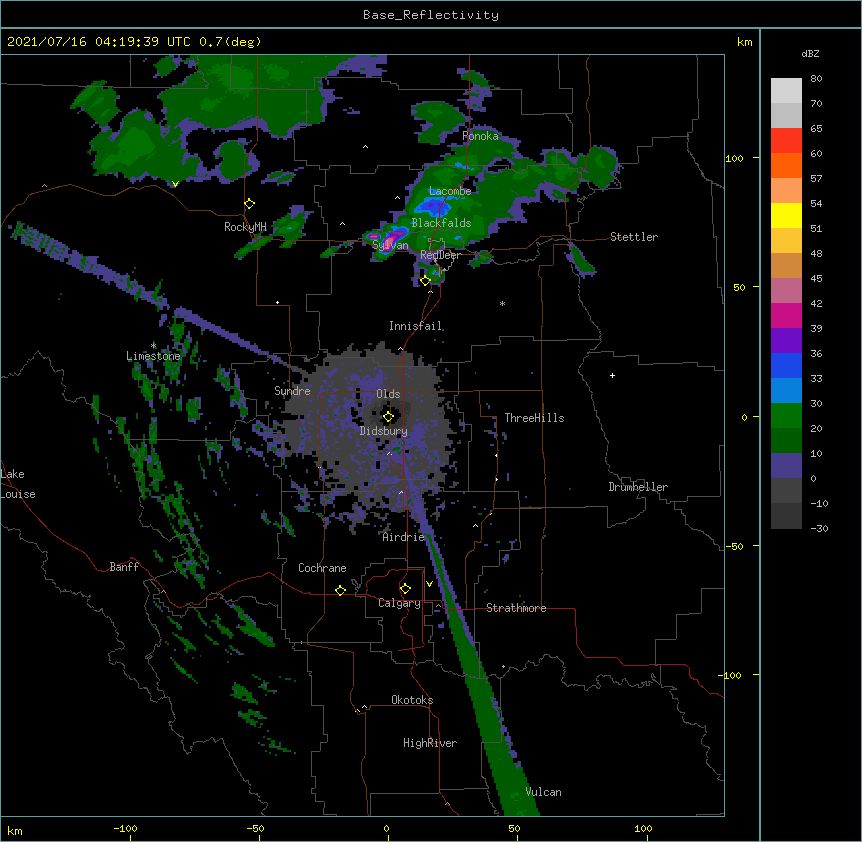Select the yellow diamond marker above RockyMH

249,204
